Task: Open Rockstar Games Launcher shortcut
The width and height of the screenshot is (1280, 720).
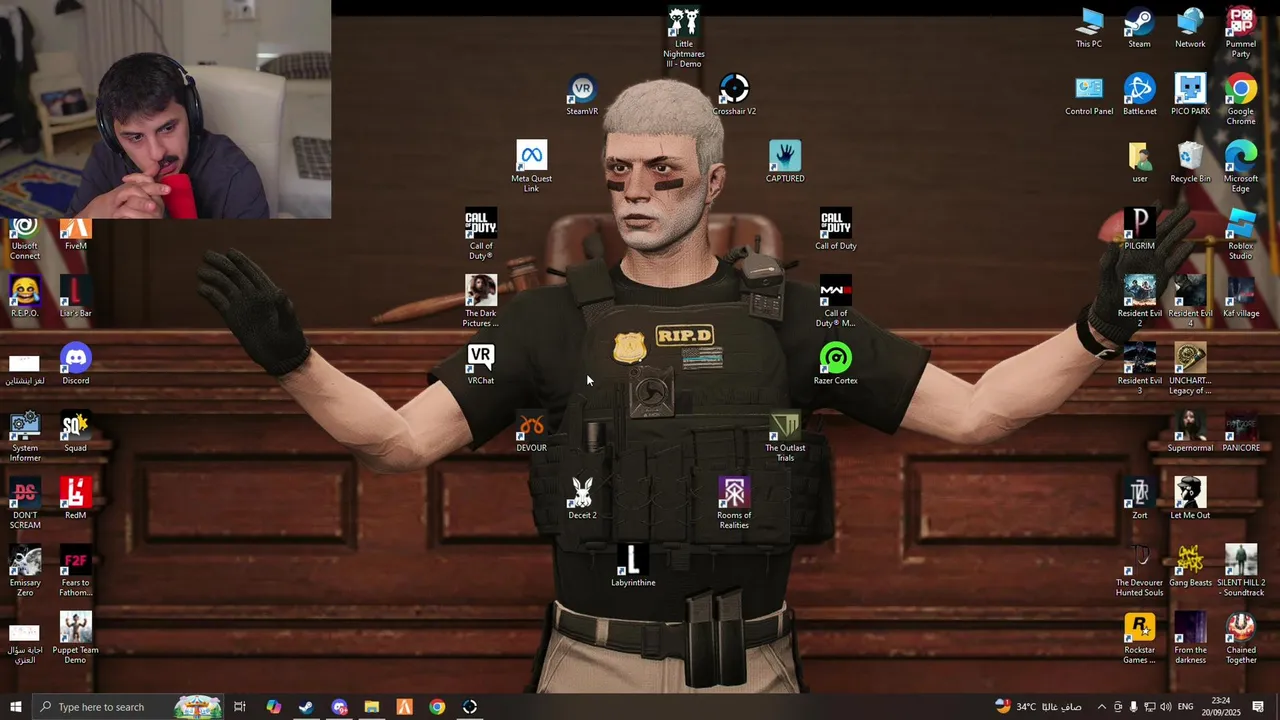Action: 1139,637
